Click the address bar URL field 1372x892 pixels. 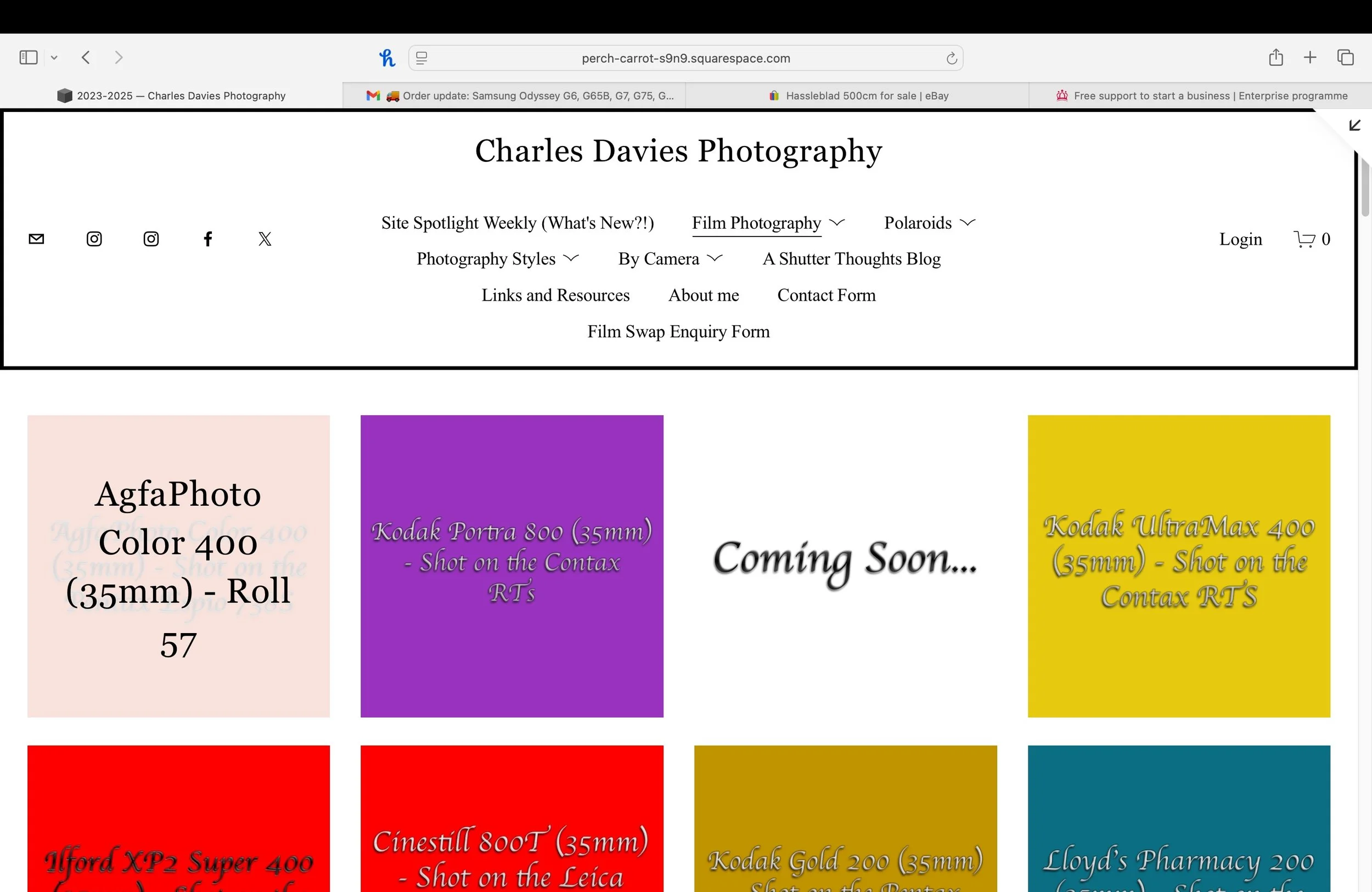coord(685,58)
